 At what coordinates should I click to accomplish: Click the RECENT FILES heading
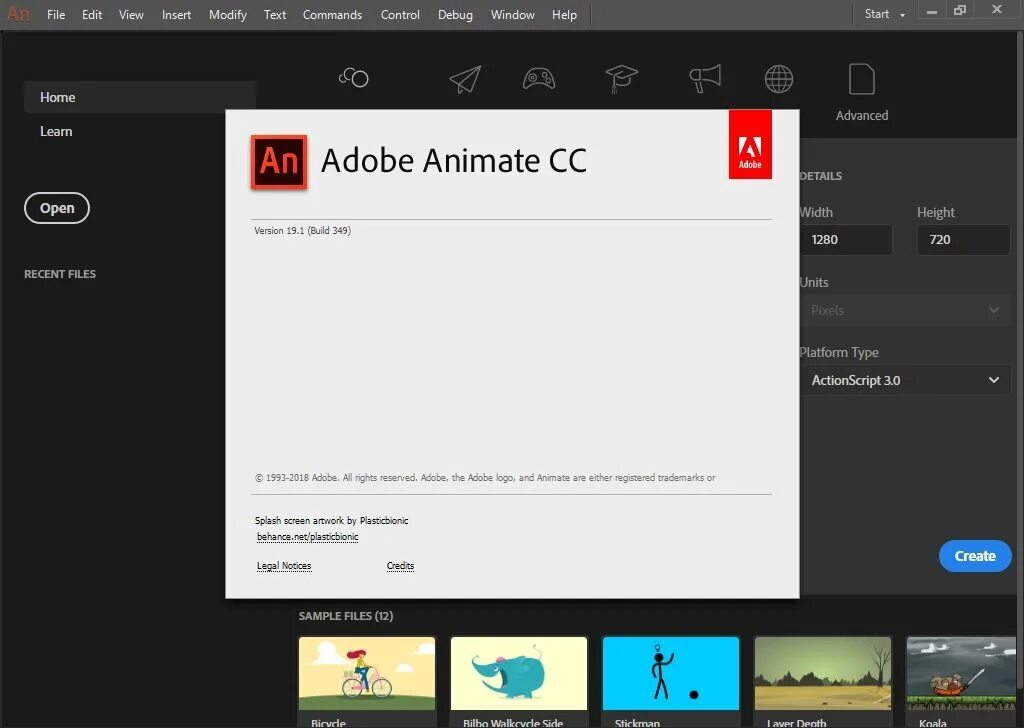[60, 274]
